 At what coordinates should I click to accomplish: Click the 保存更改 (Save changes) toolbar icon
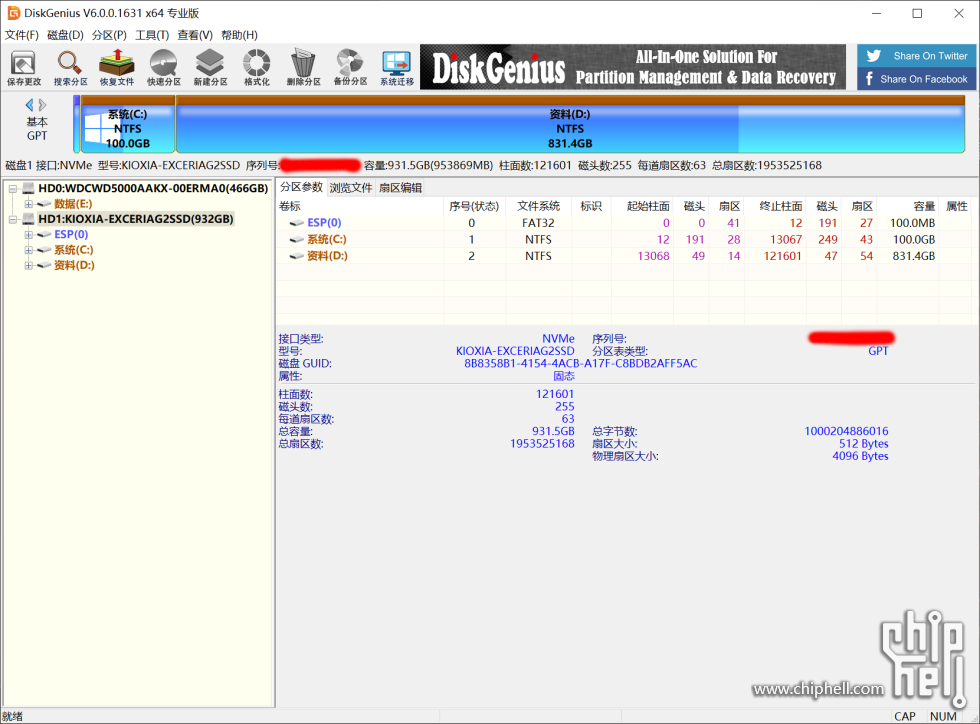[24, 68]
